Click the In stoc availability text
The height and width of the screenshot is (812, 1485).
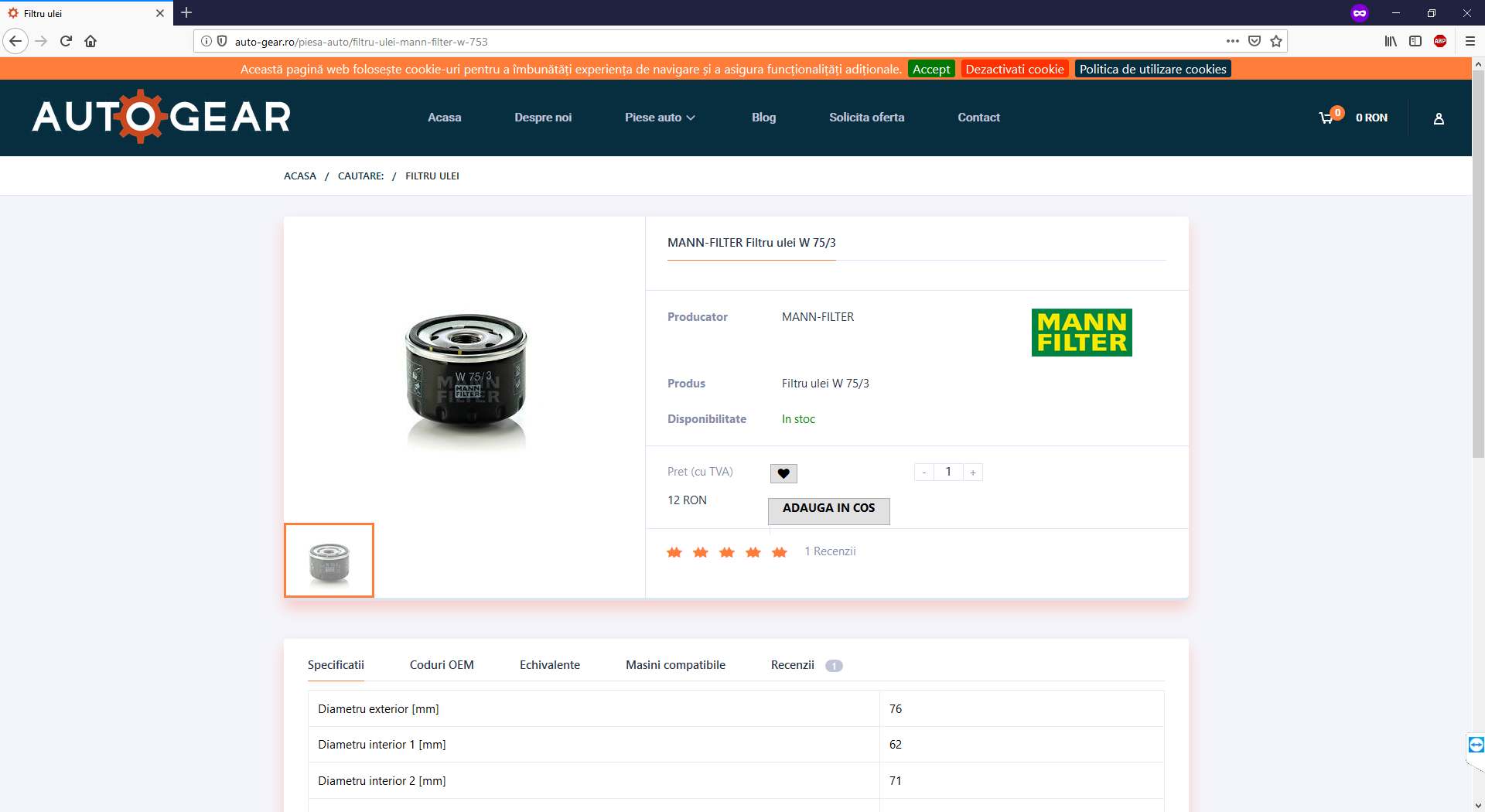click(798, 419)
